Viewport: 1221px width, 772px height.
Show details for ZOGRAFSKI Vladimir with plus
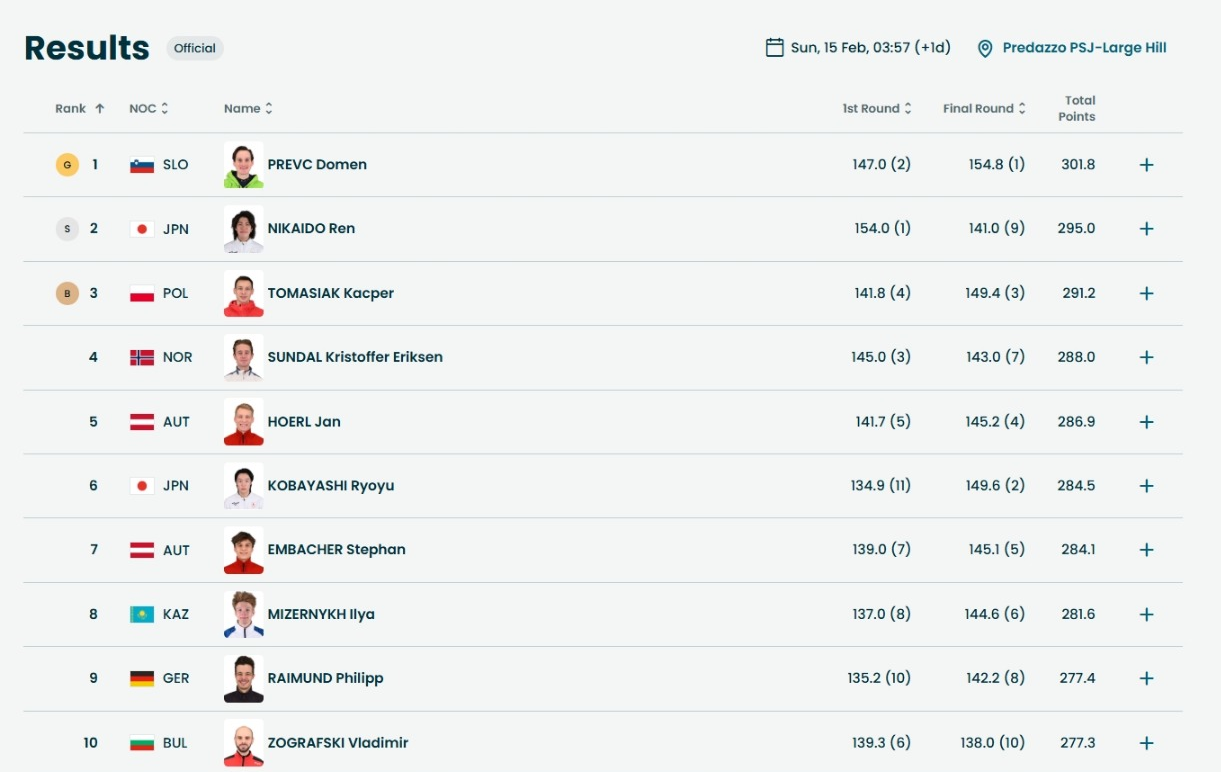coord(1147,743)
